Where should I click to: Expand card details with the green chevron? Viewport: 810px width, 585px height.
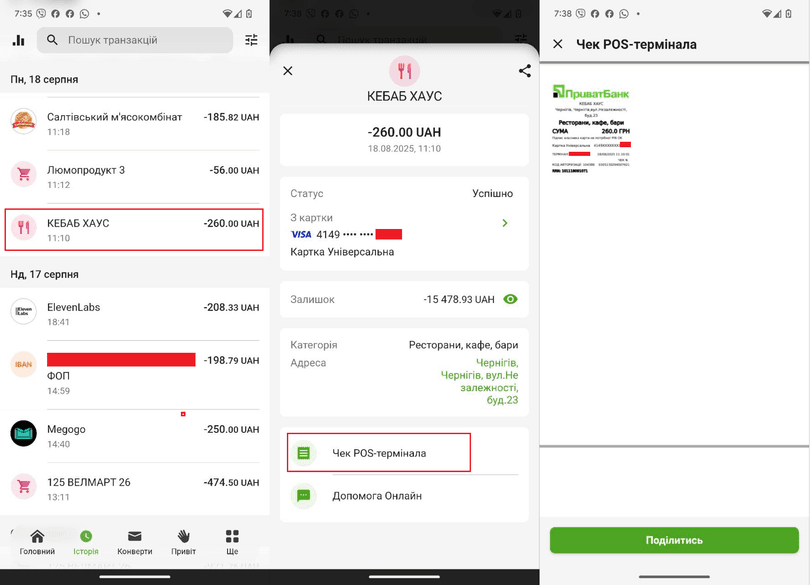(x=505, y=223)
